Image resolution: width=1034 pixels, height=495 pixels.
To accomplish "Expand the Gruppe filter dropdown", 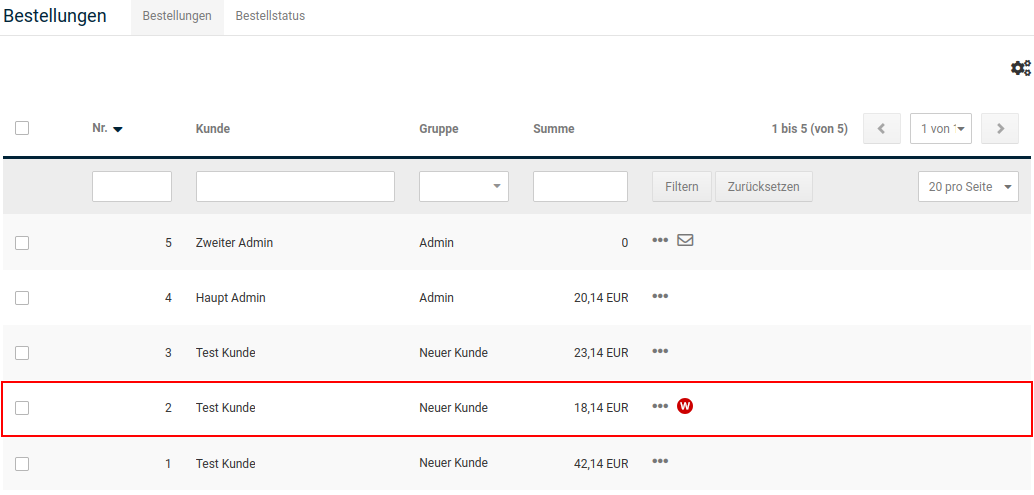I will pos(464,187).
